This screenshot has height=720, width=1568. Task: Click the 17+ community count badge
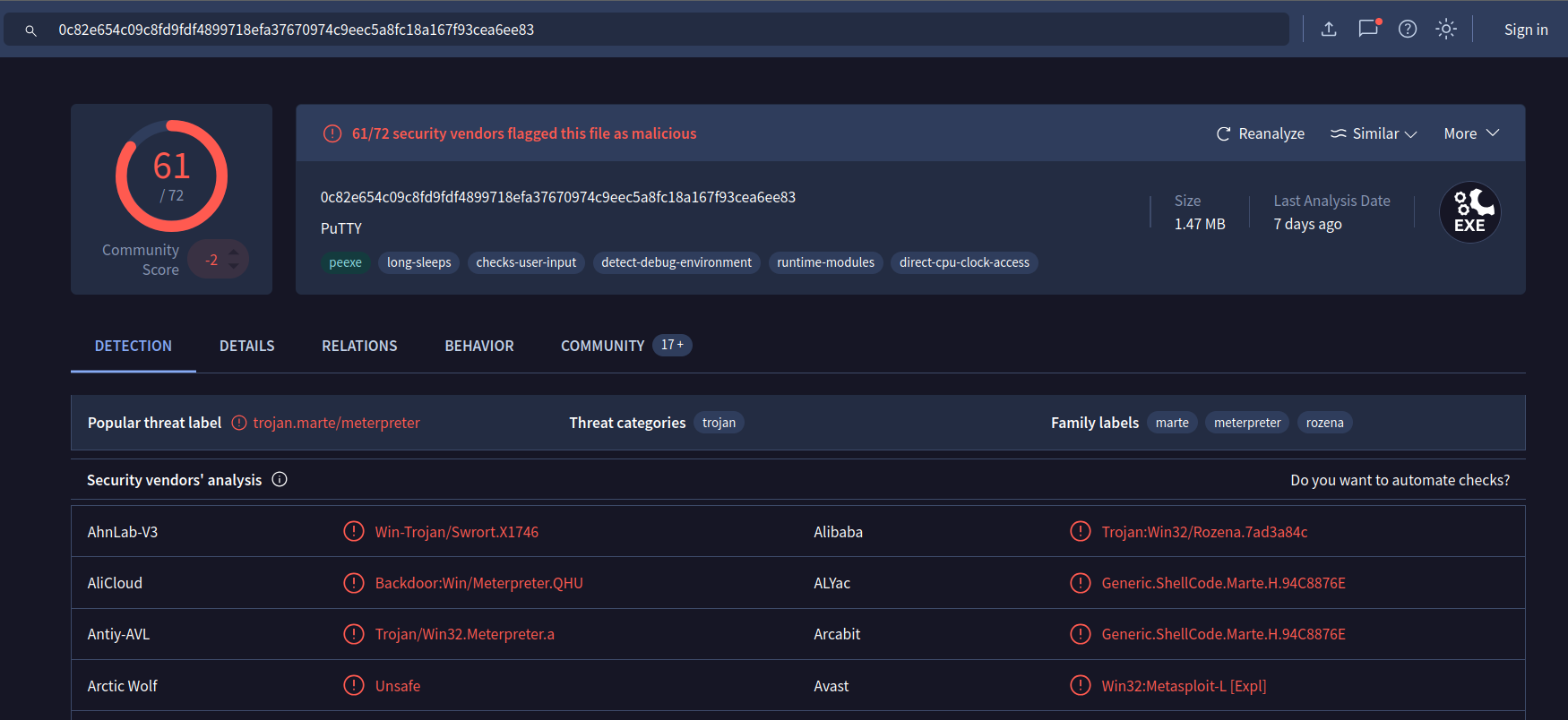pos(672,345)
